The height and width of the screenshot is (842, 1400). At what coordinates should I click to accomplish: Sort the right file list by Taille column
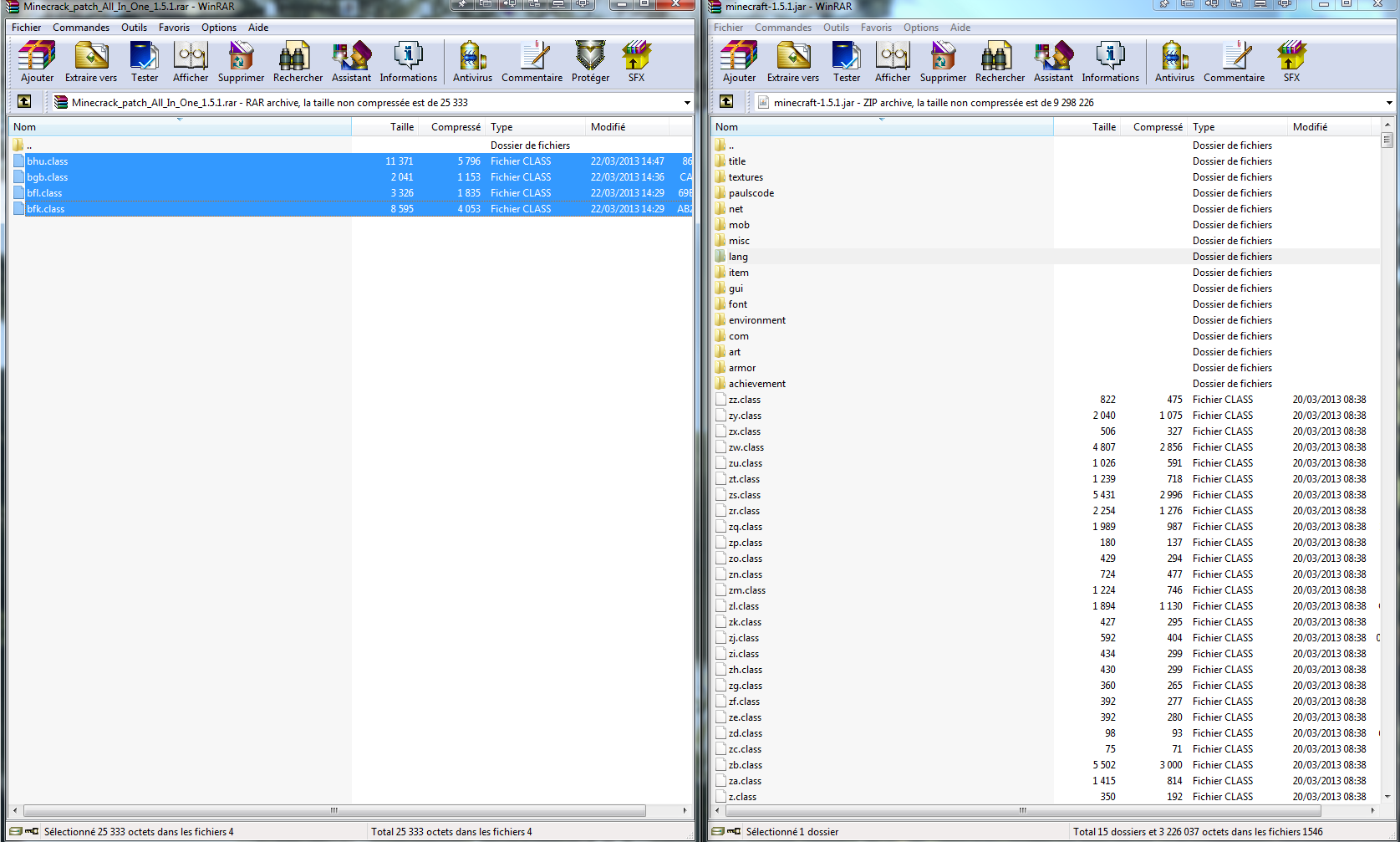point(1103,127)
